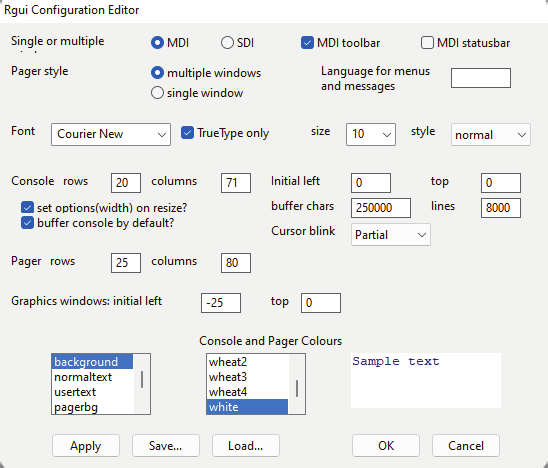This screenshot has height=468, width=548.
Task: Click the element list scrollbar thumb
Action: (142, 380)
